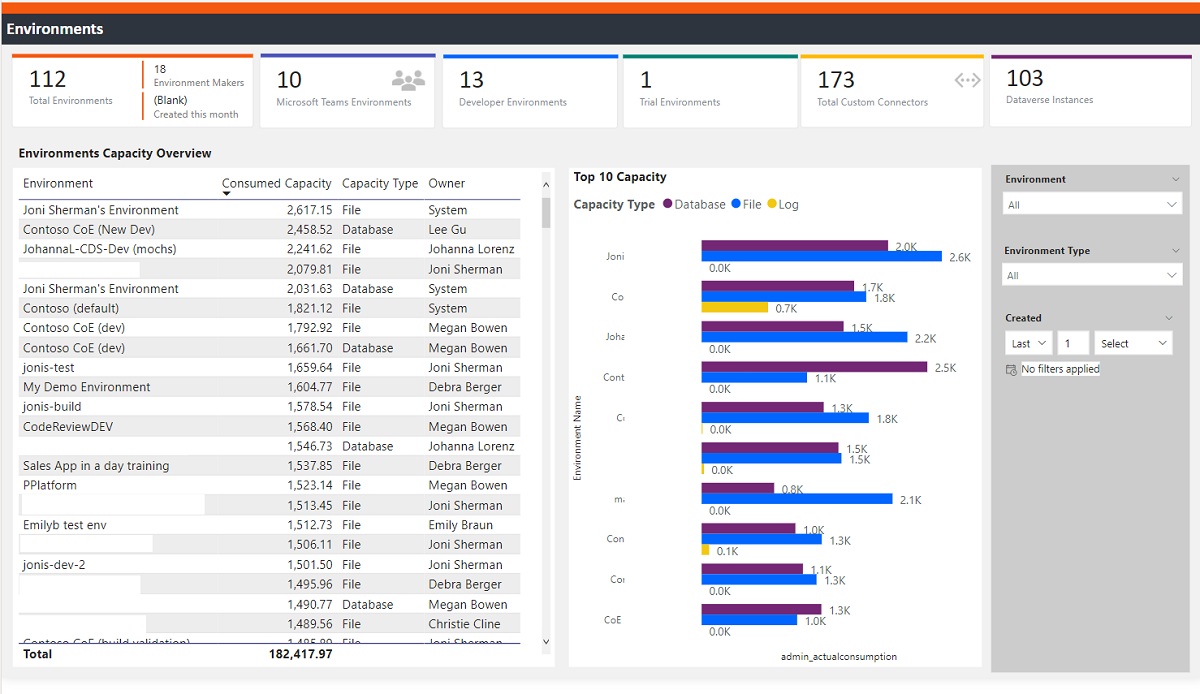Click the Created this month label
The image size is (1200, 694).
196,114
